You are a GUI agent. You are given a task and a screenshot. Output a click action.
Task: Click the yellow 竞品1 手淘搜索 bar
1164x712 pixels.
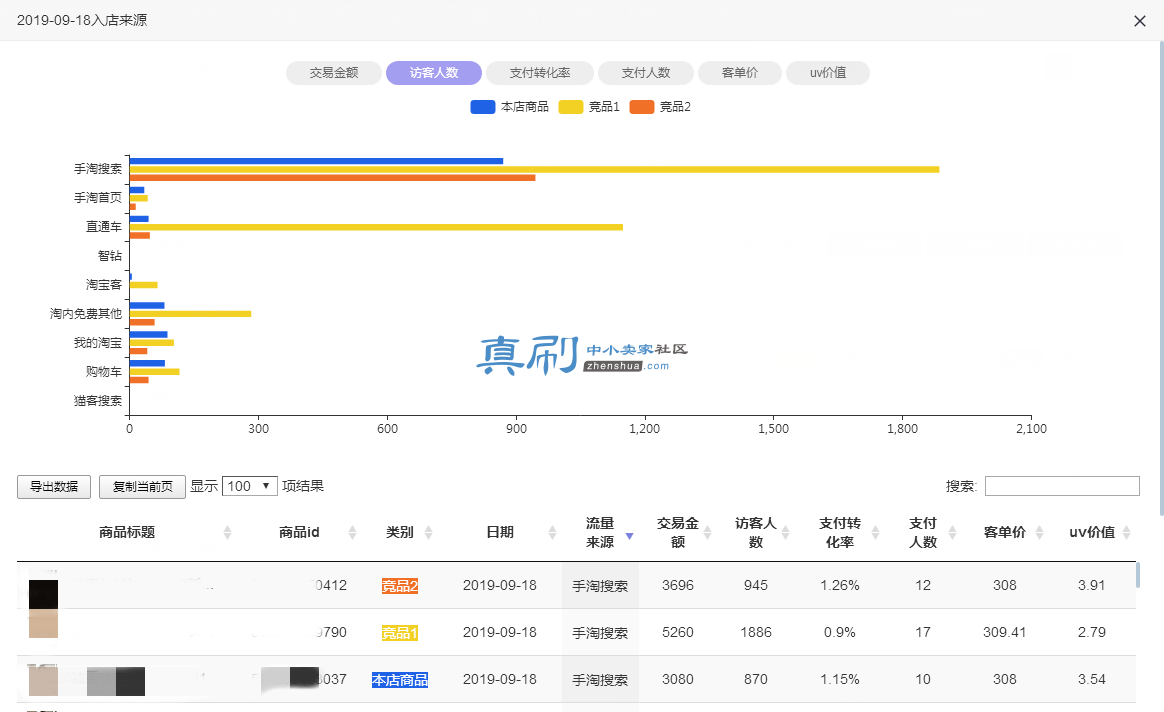click(x=534, y=169)
